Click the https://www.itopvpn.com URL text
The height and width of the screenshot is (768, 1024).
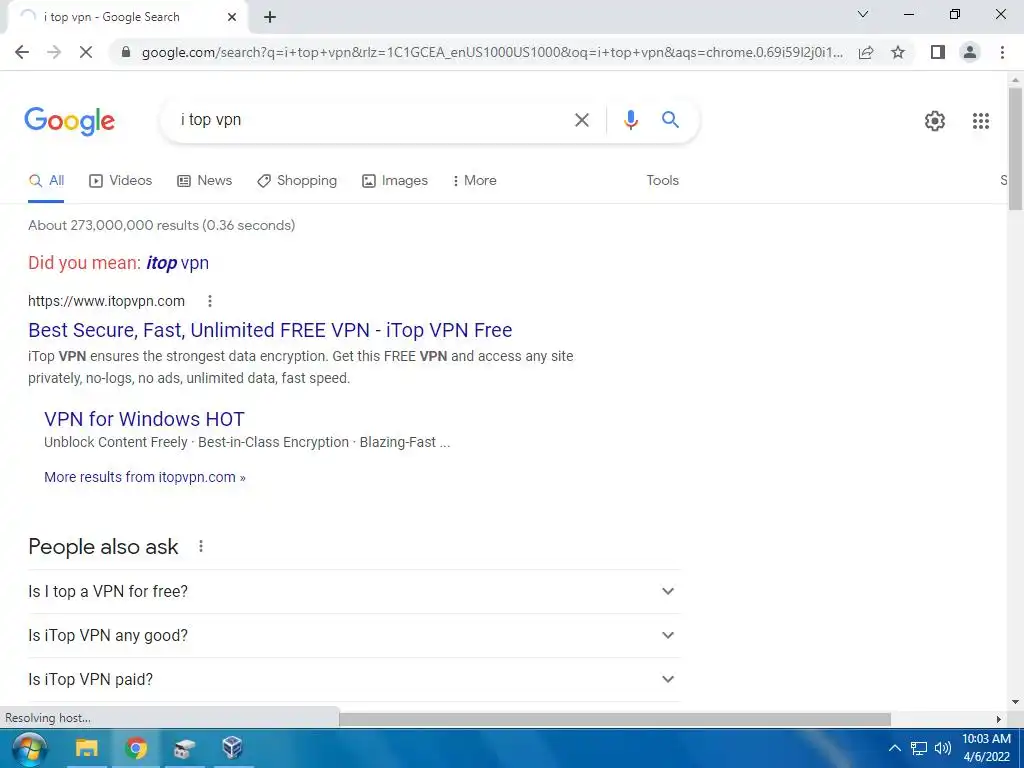(106, 301)
